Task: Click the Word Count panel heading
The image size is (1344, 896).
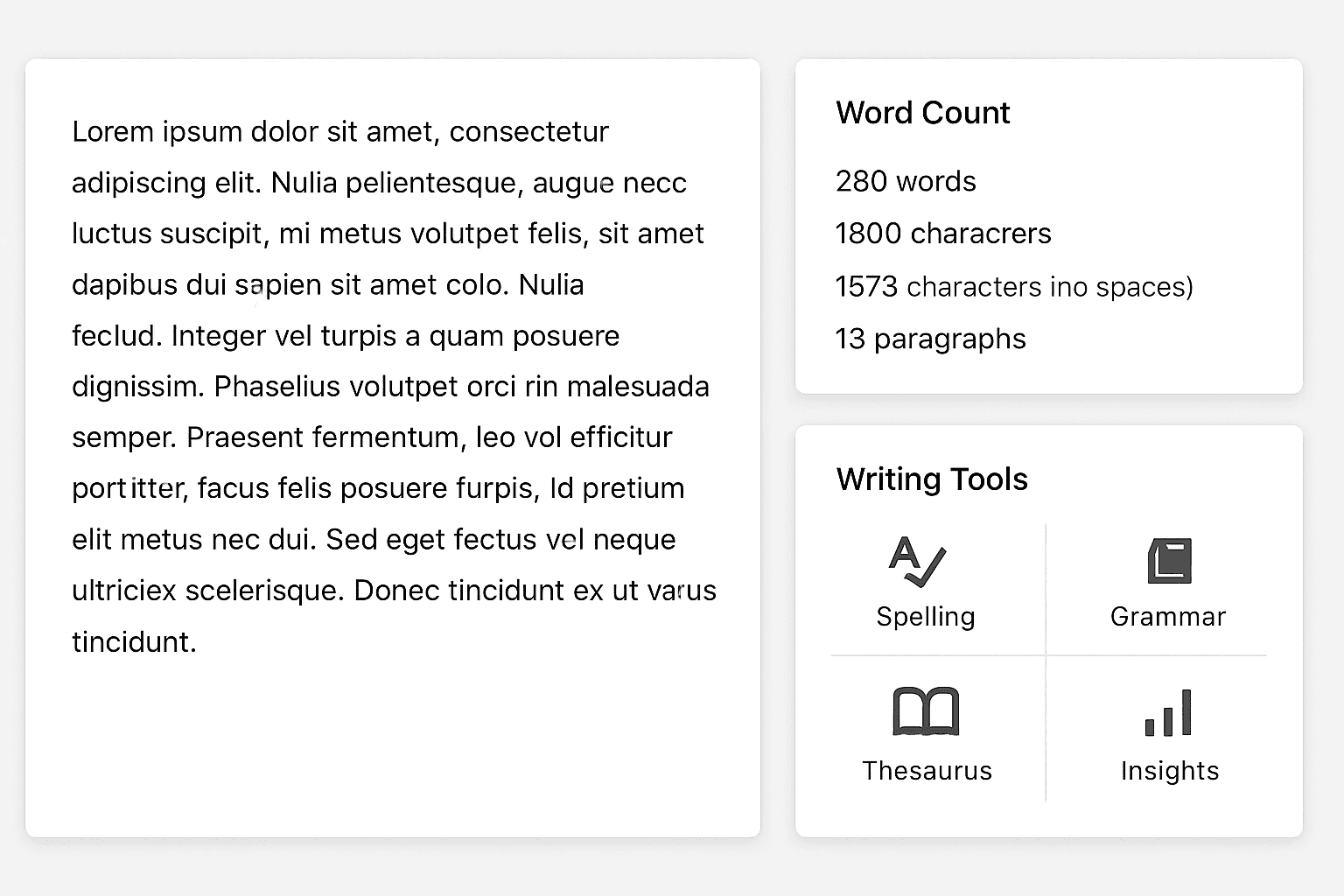Action: [922, 112]
